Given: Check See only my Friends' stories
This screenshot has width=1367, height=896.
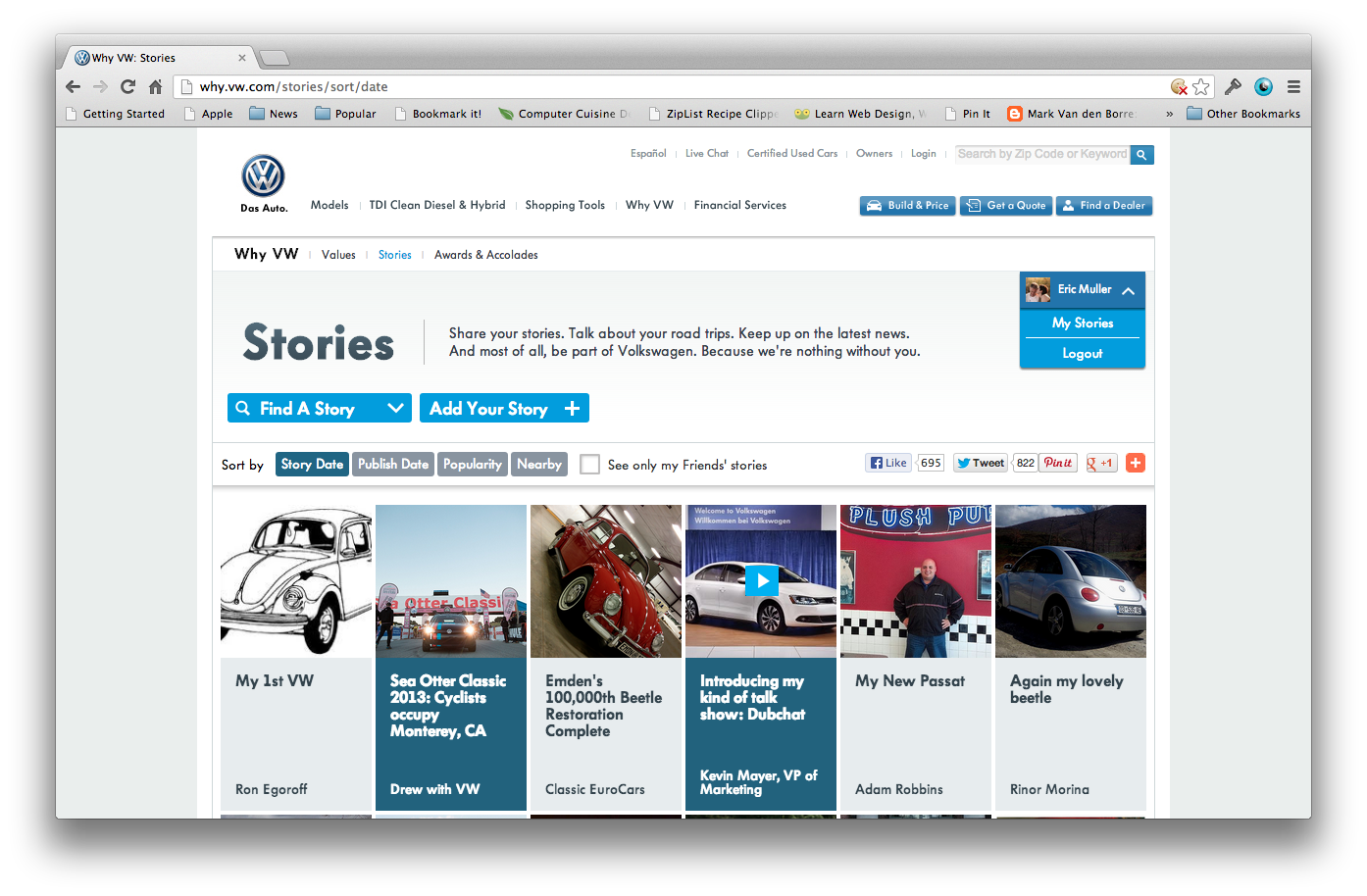Looking at the screenshot, I should [589, 465].
